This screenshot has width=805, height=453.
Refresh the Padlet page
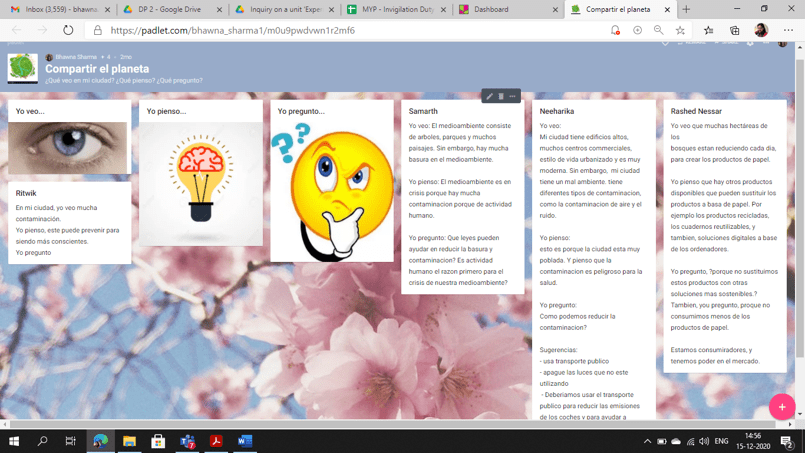point(68,30)
